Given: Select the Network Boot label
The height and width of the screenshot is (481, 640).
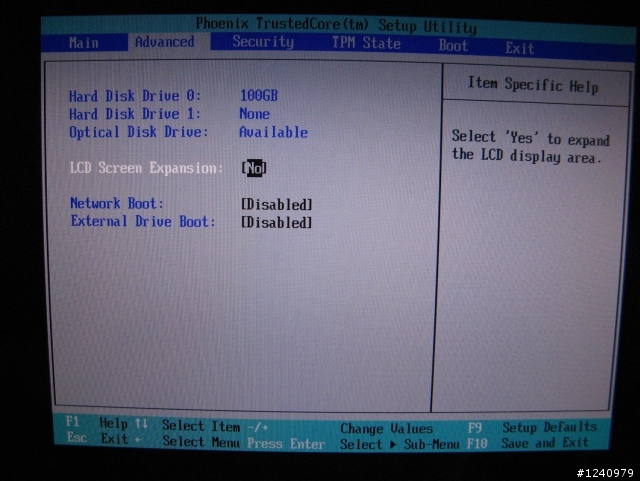Looking at the screenshot, I should click(x=117, y=203).
